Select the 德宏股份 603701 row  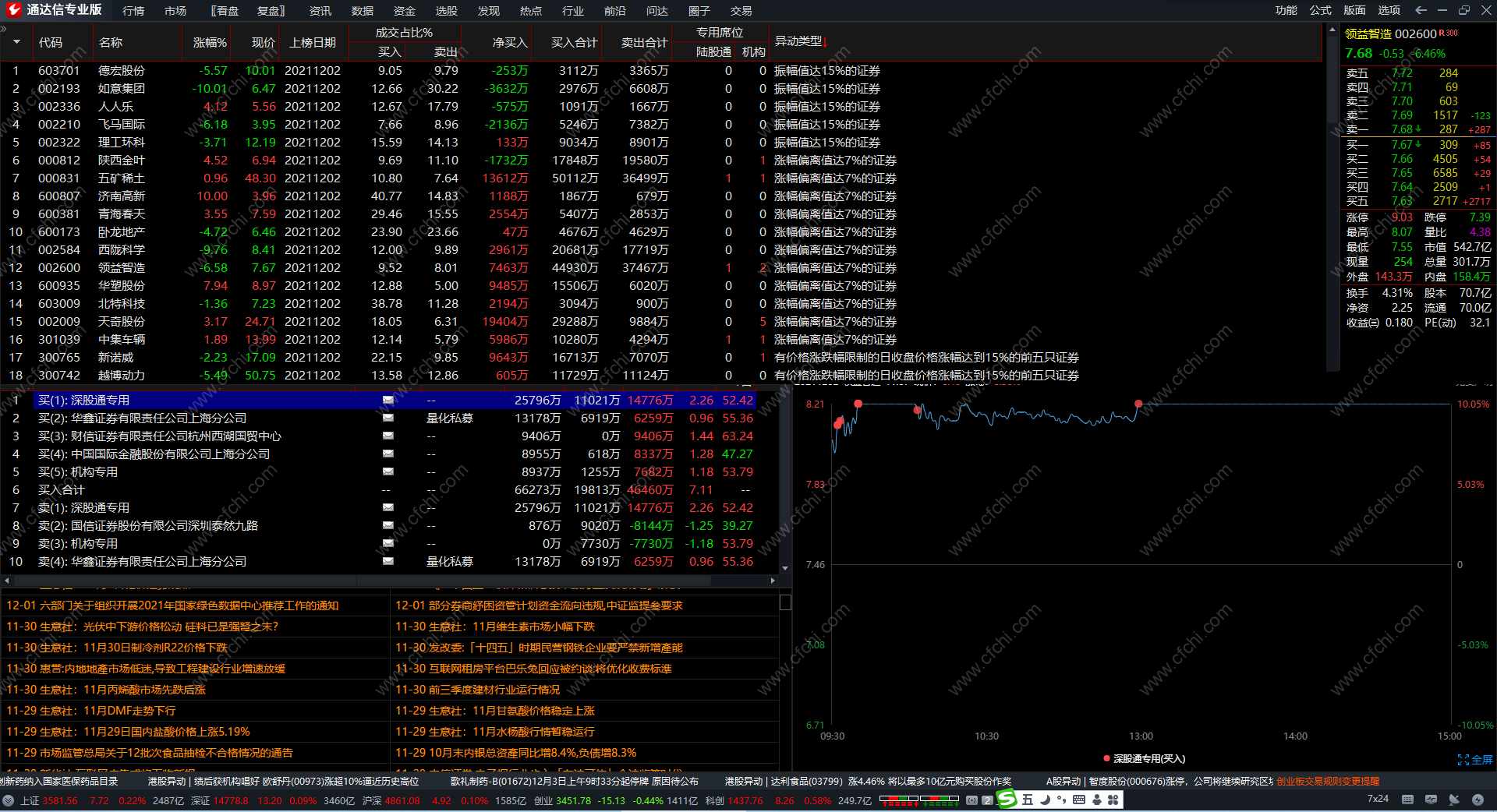click(661, 70)
